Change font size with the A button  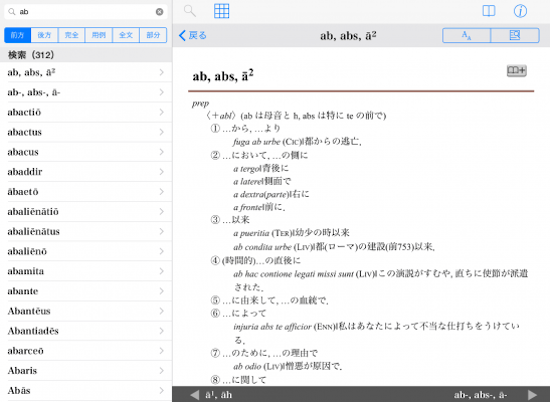click(466, 35)
